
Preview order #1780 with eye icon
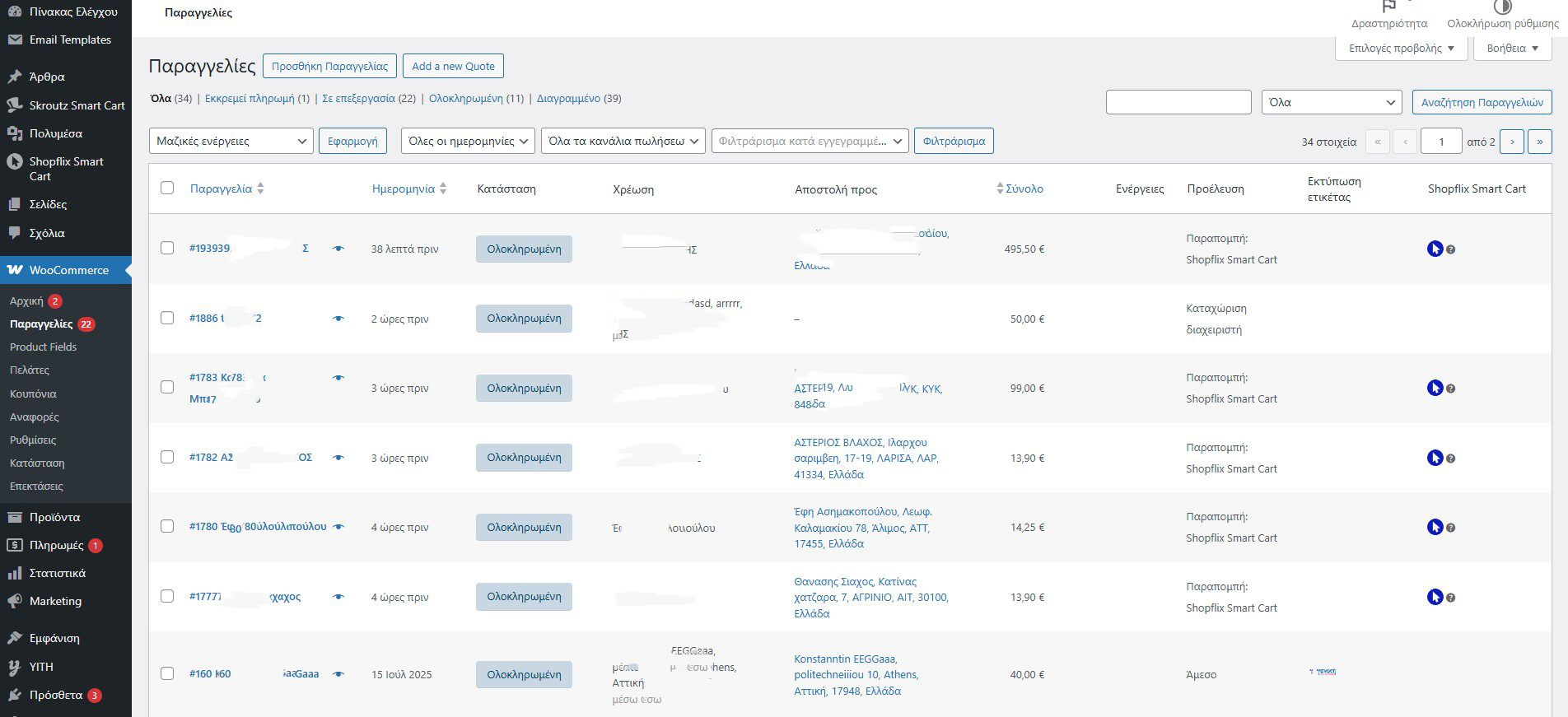pyautogui.click(x=338, y=527)
